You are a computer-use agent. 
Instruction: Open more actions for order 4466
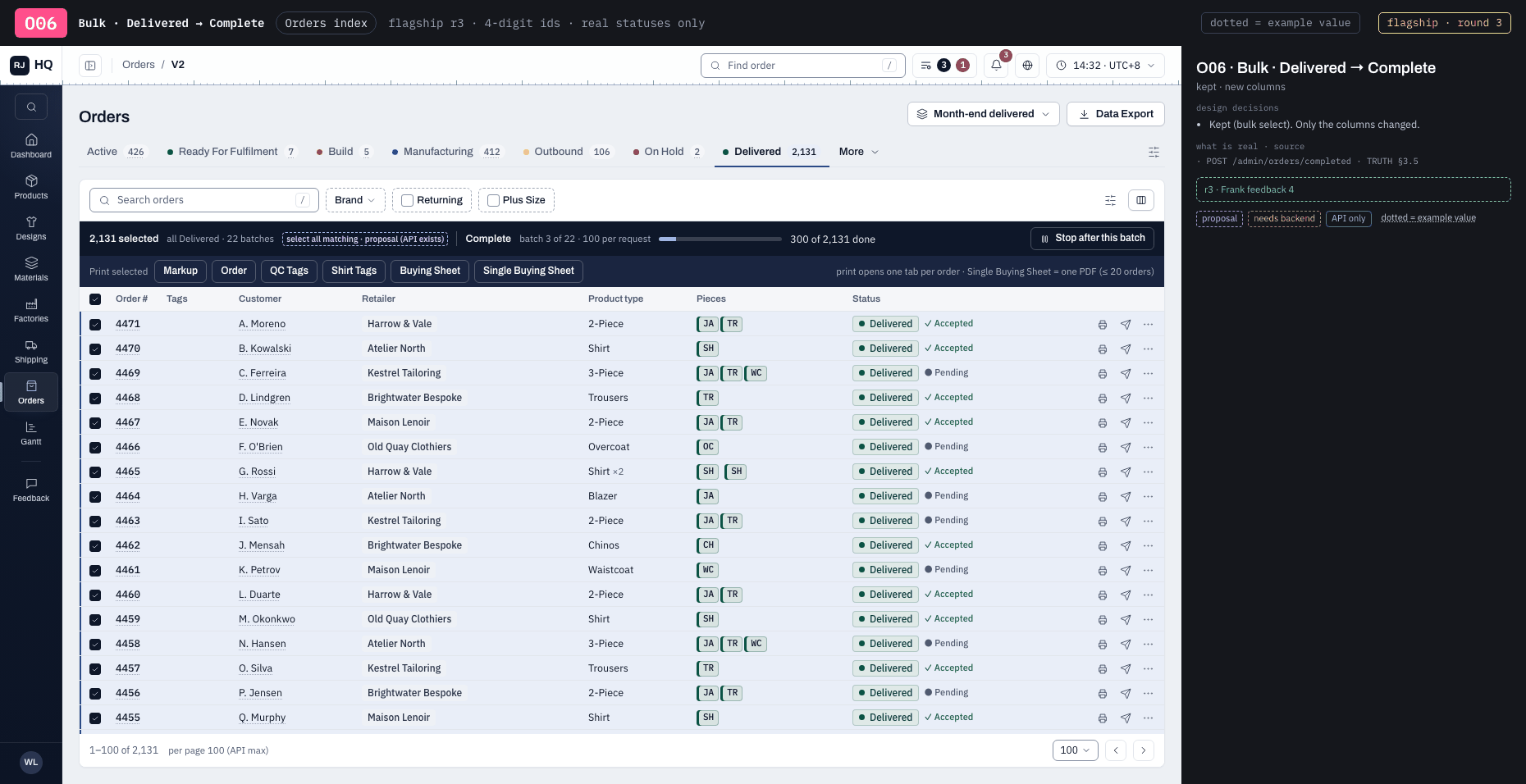tap(1148, 447)
